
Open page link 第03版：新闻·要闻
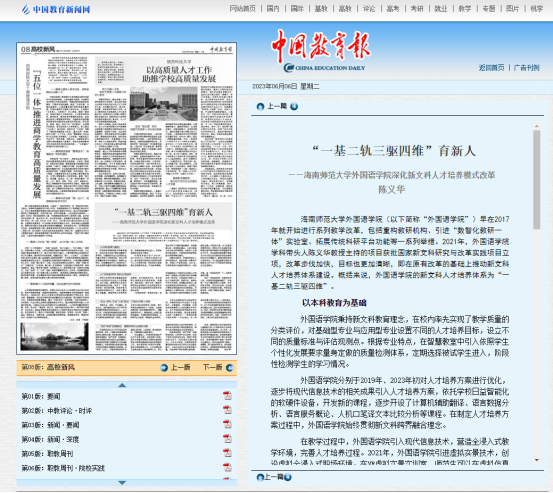[x=50, y=425]
